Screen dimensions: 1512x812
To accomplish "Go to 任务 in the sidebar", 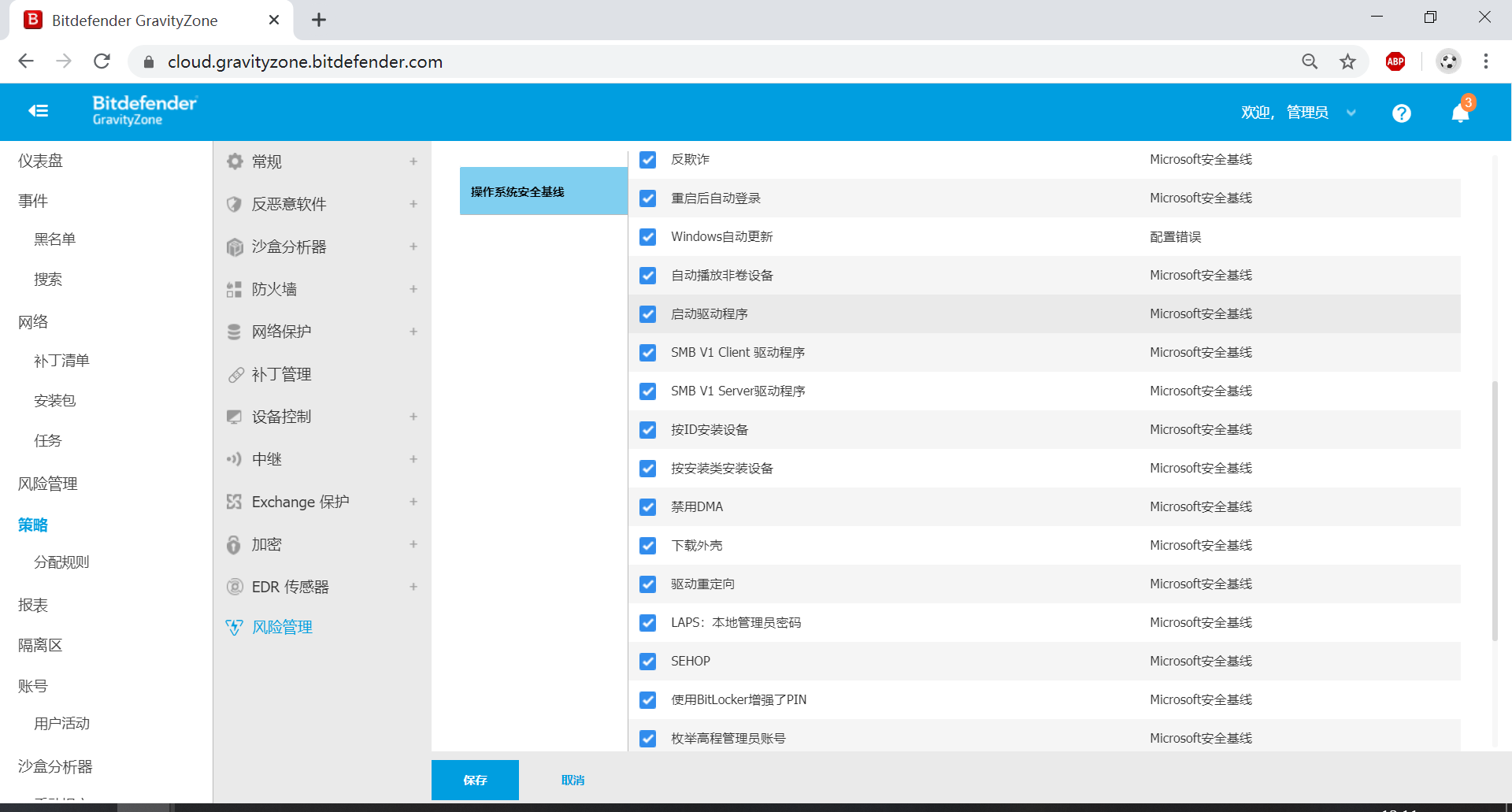I will tap(47, 441).
